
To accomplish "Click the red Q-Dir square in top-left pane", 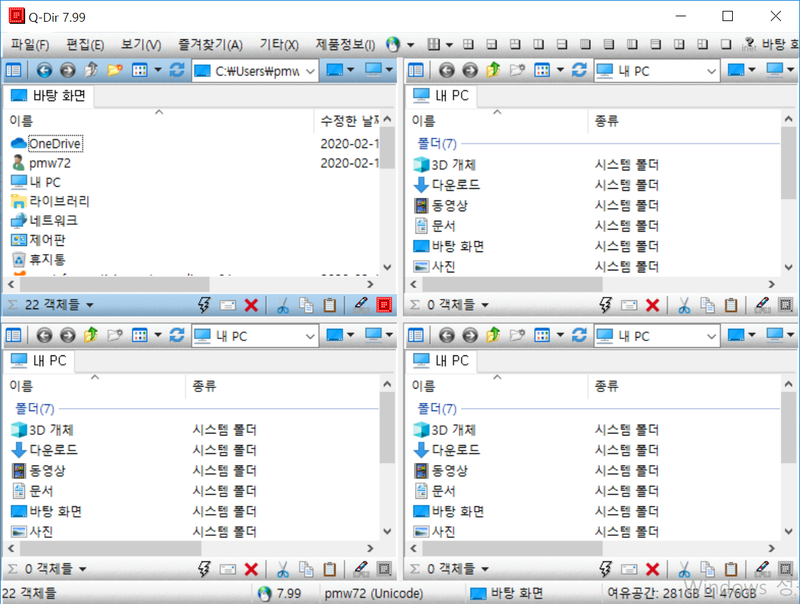I will click(x=384, y=305).
